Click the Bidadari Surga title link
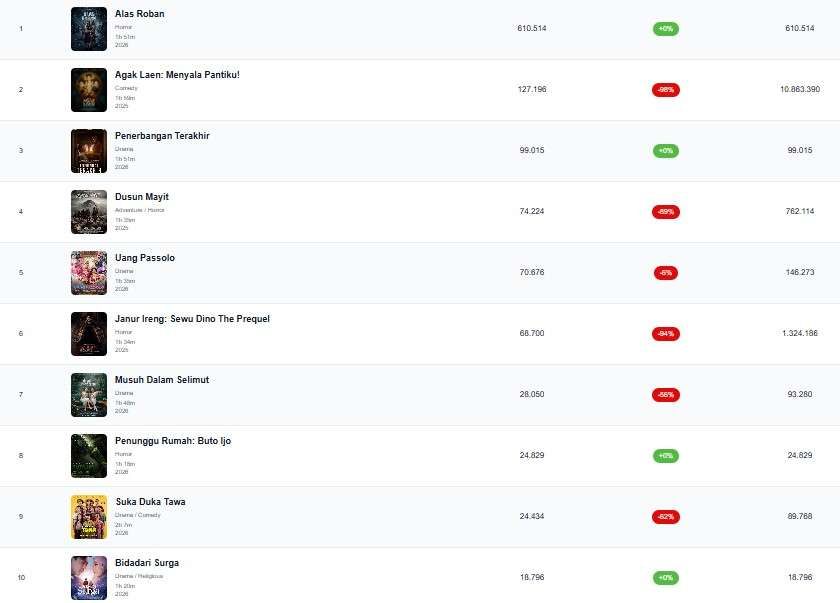Screen dimensions: 840x603 [147, 563]
